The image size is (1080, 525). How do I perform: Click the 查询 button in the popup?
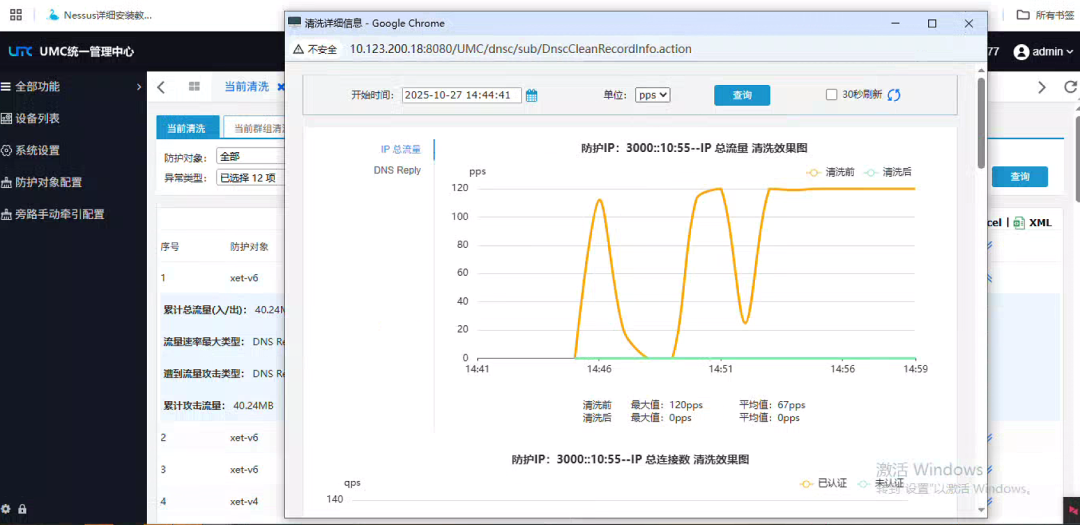(x=741, y=95)
